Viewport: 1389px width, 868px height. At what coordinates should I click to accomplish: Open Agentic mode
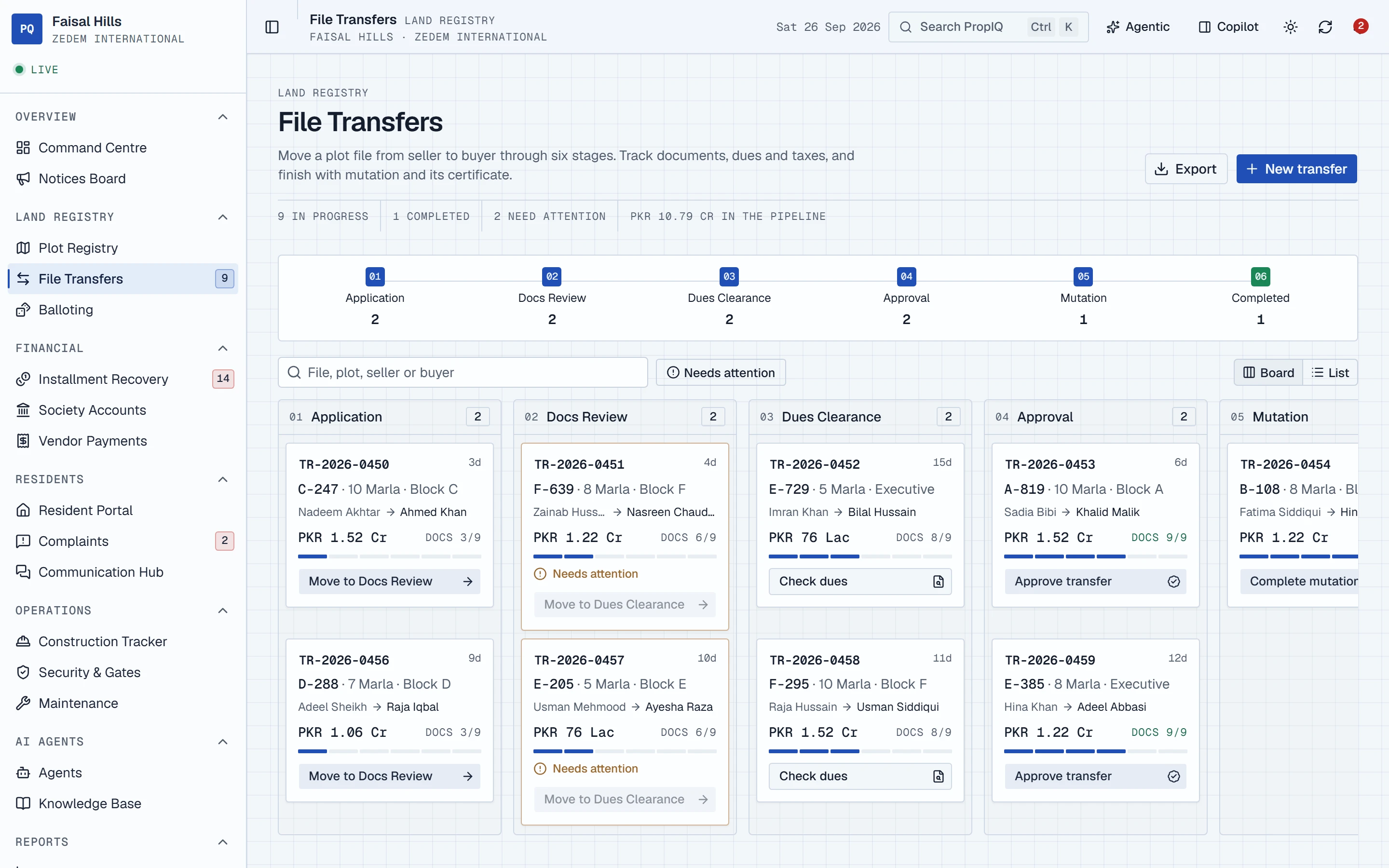point(1138,27)
